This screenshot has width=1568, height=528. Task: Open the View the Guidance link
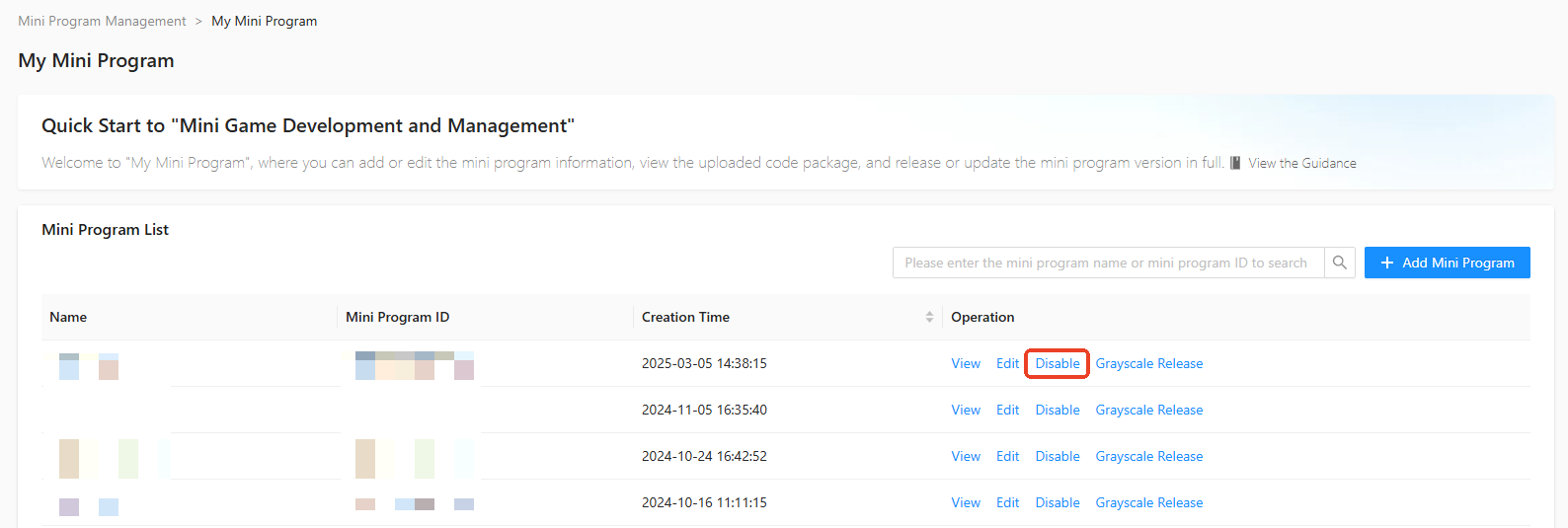coord(1302,163)
